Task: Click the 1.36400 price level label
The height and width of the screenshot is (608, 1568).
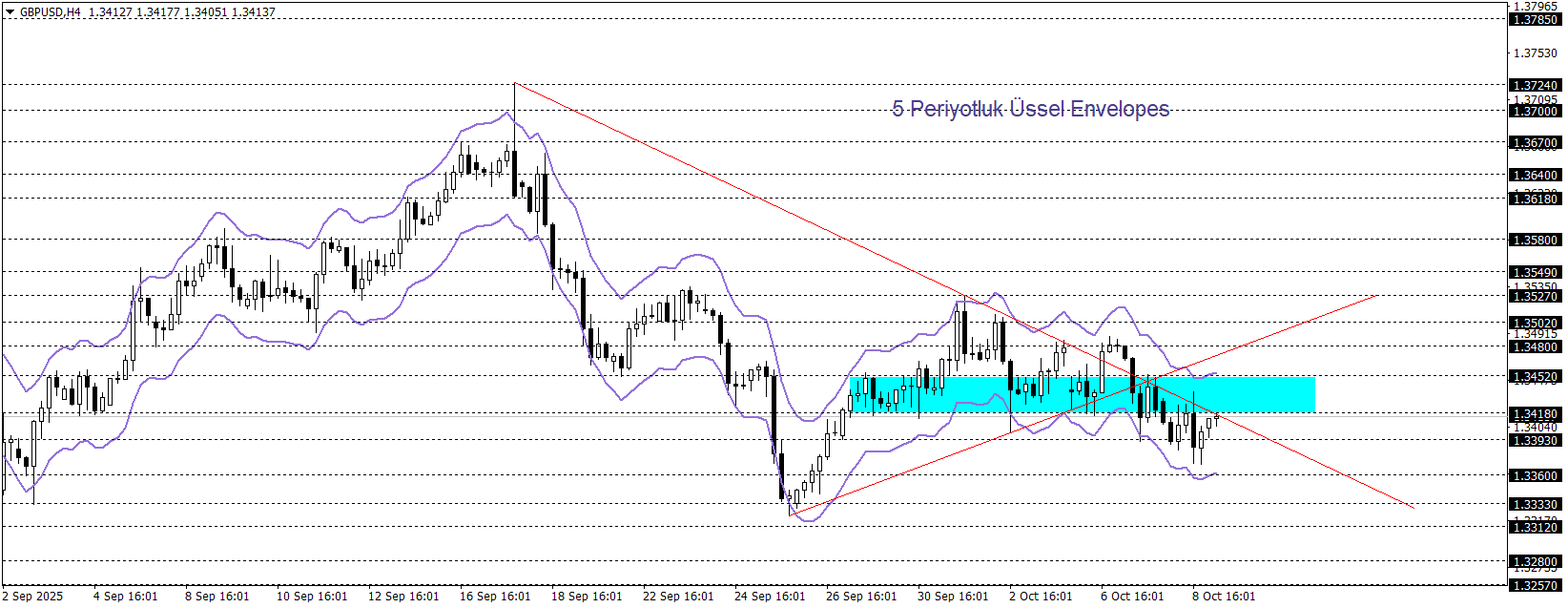Action: [1535, 175]
